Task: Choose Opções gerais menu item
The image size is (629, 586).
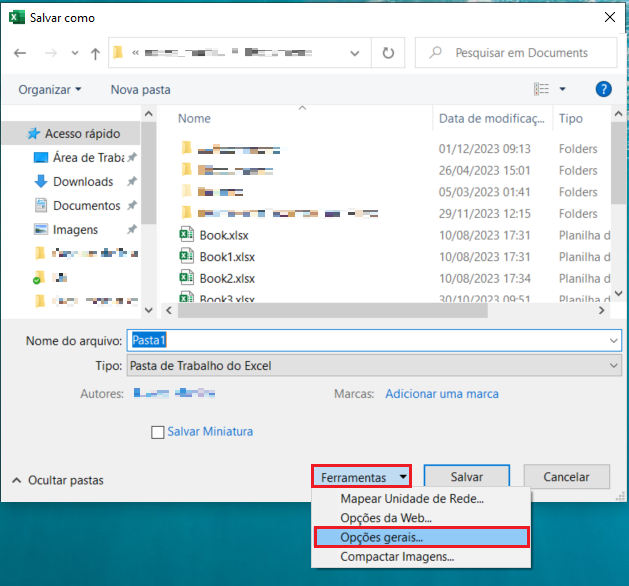Action: (422, 537)
